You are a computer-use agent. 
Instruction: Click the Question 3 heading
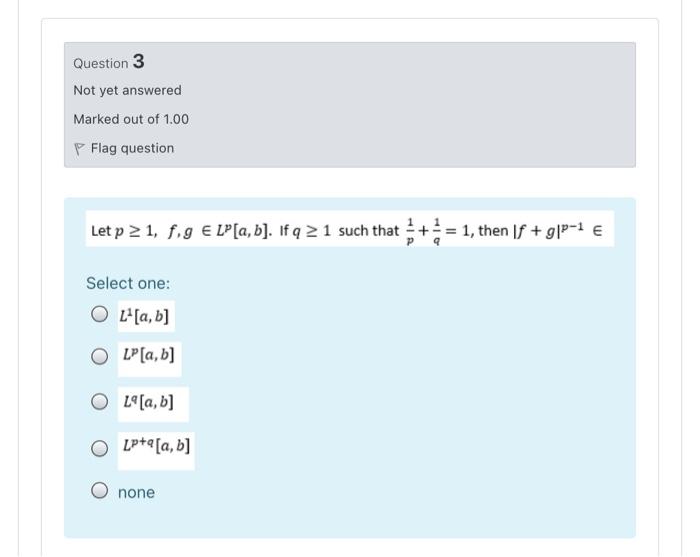109,62
